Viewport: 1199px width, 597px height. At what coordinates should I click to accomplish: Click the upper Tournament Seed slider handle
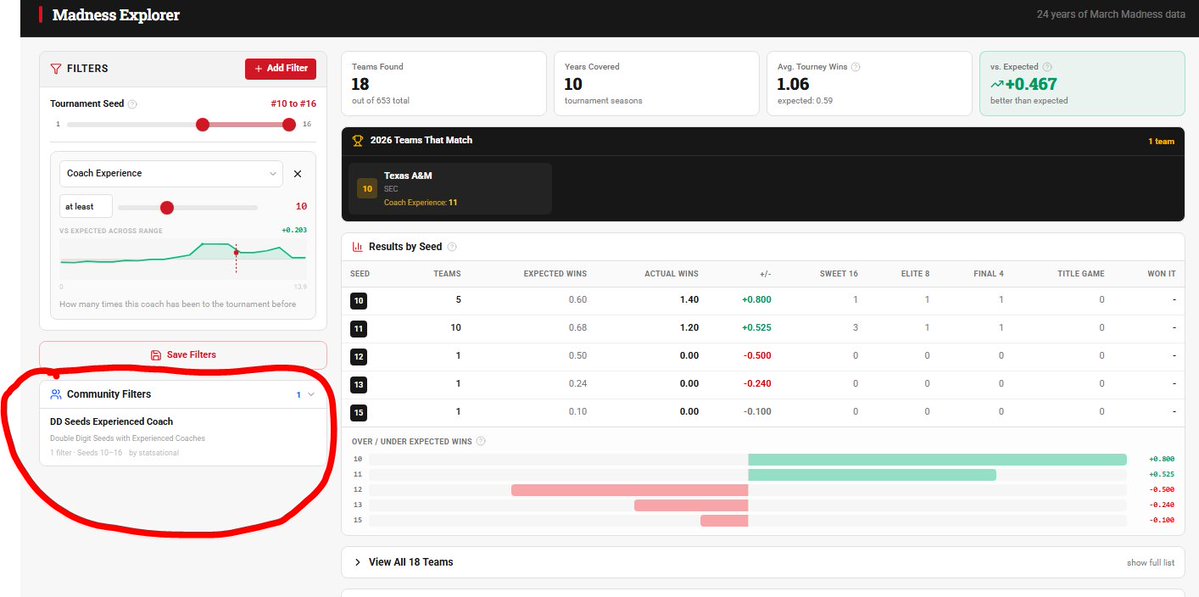click(289, 125)
